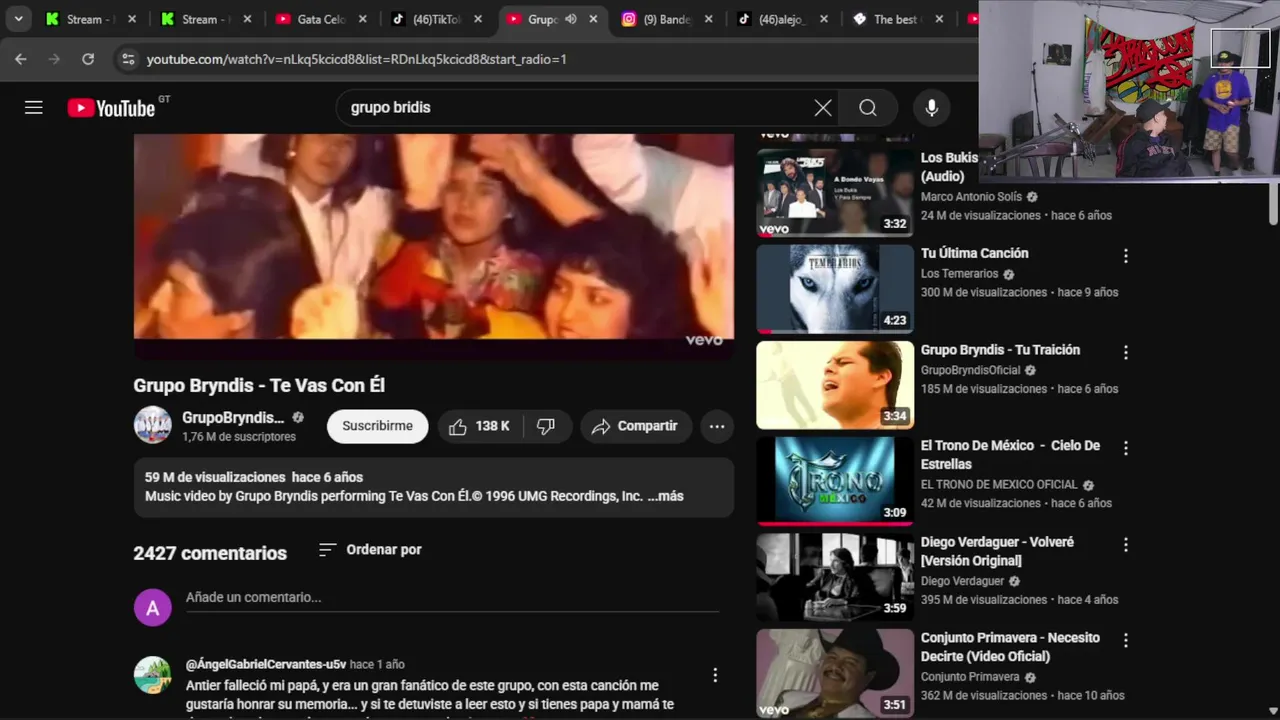1280x720 pixels.
Task: Click the magnifier search button
Action: 868,108
